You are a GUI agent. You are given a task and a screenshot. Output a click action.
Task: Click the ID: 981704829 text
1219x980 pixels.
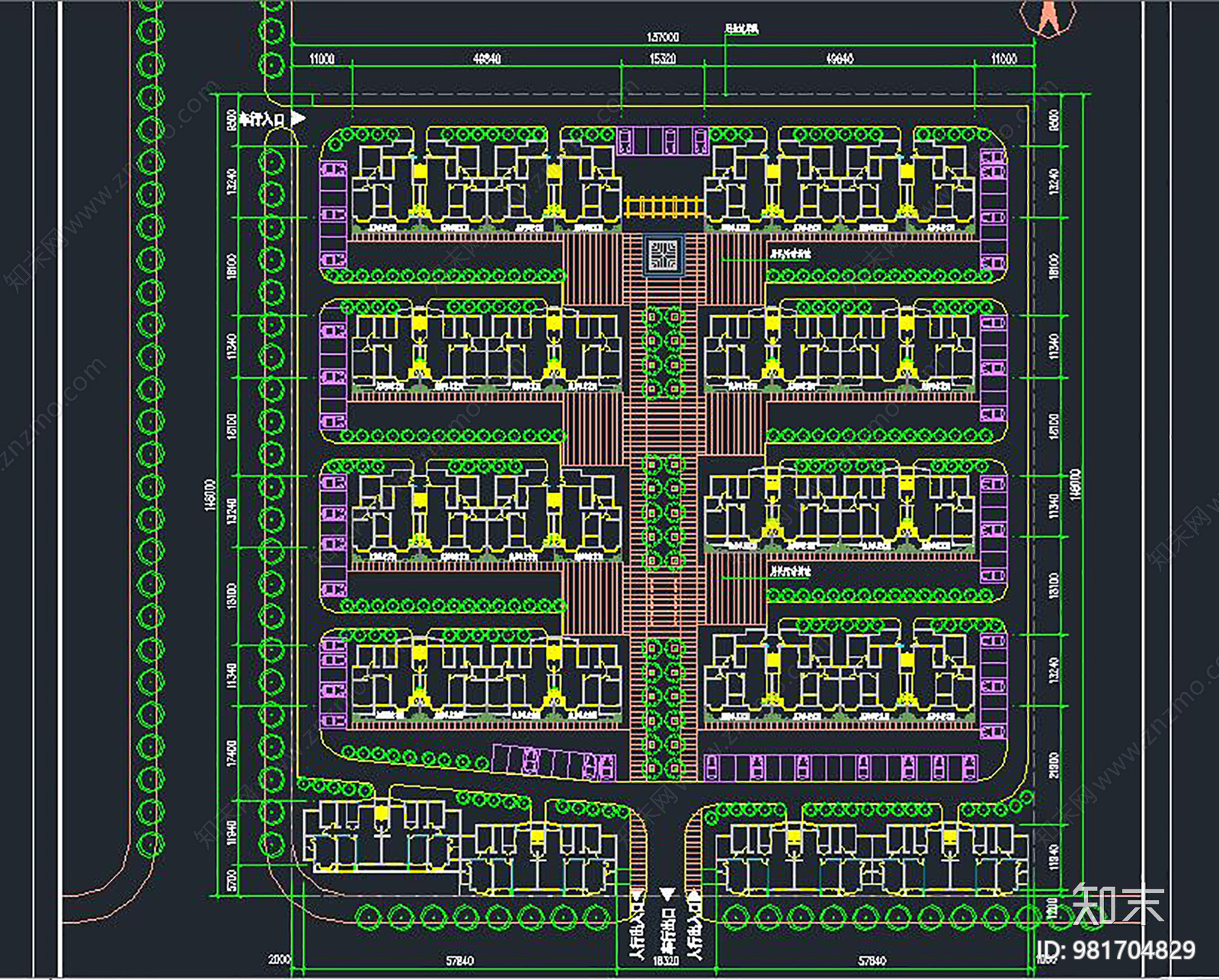1117,950
